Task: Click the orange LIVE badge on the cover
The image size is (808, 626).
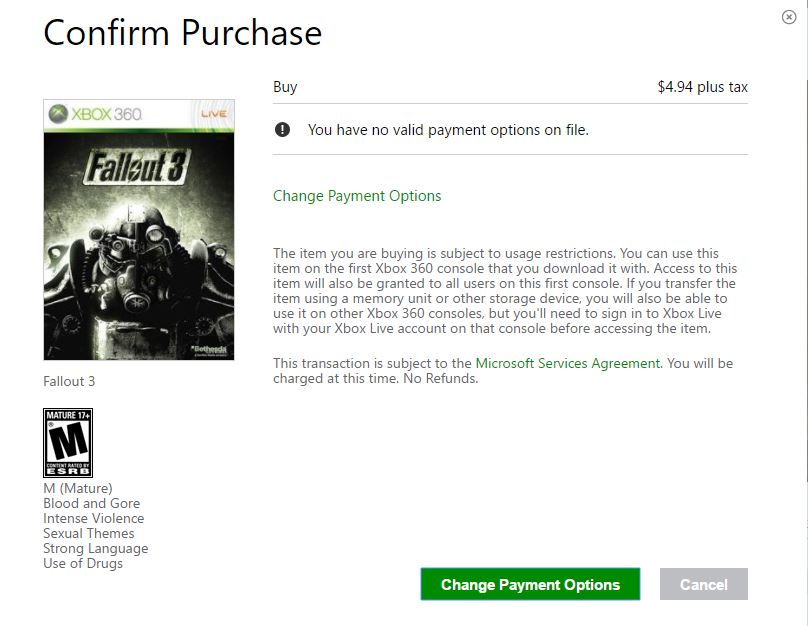Action: pyautogui.click(x=214, y=114)
